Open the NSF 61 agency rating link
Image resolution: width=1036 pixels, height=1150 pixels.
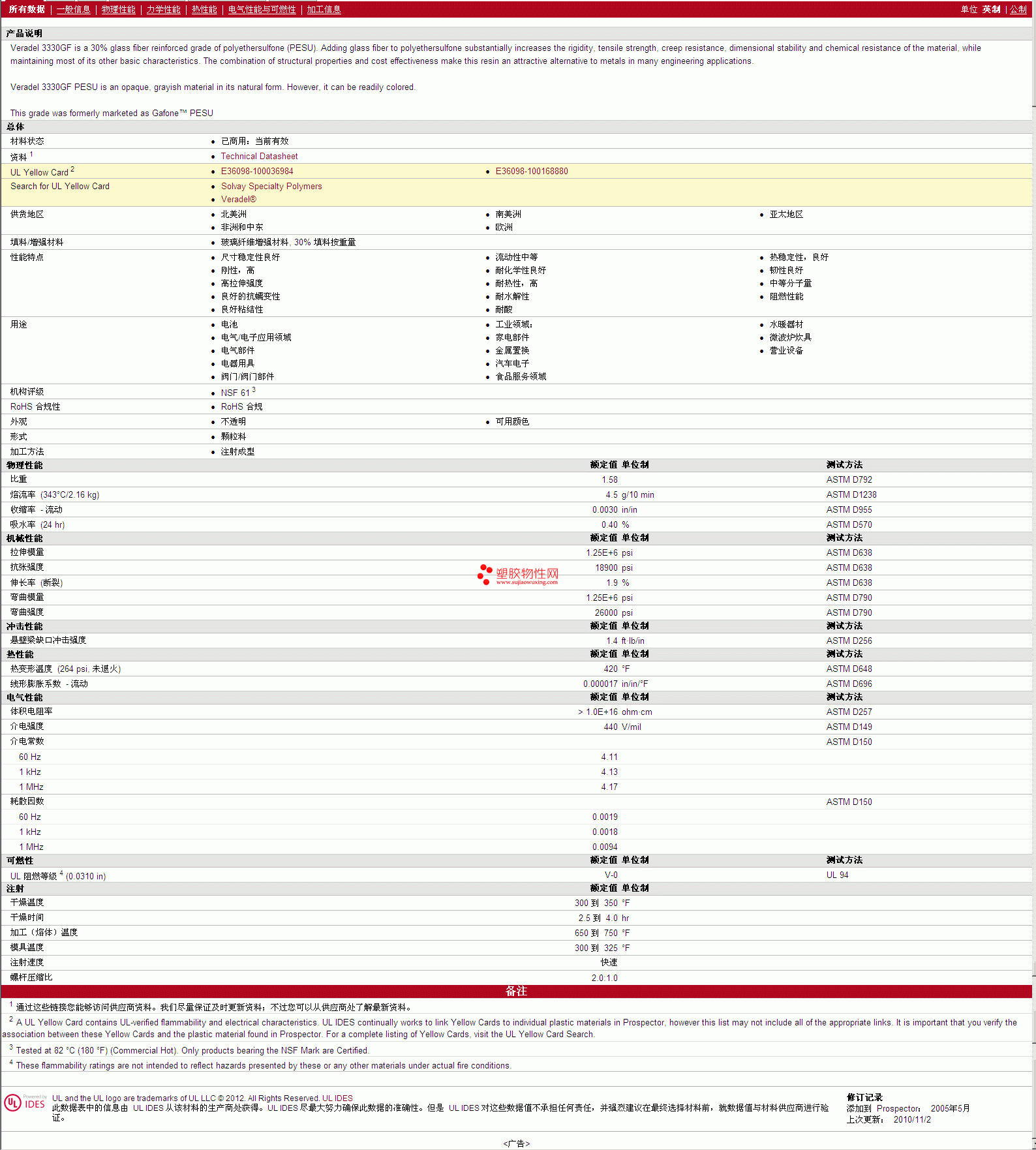pos(235,393)
